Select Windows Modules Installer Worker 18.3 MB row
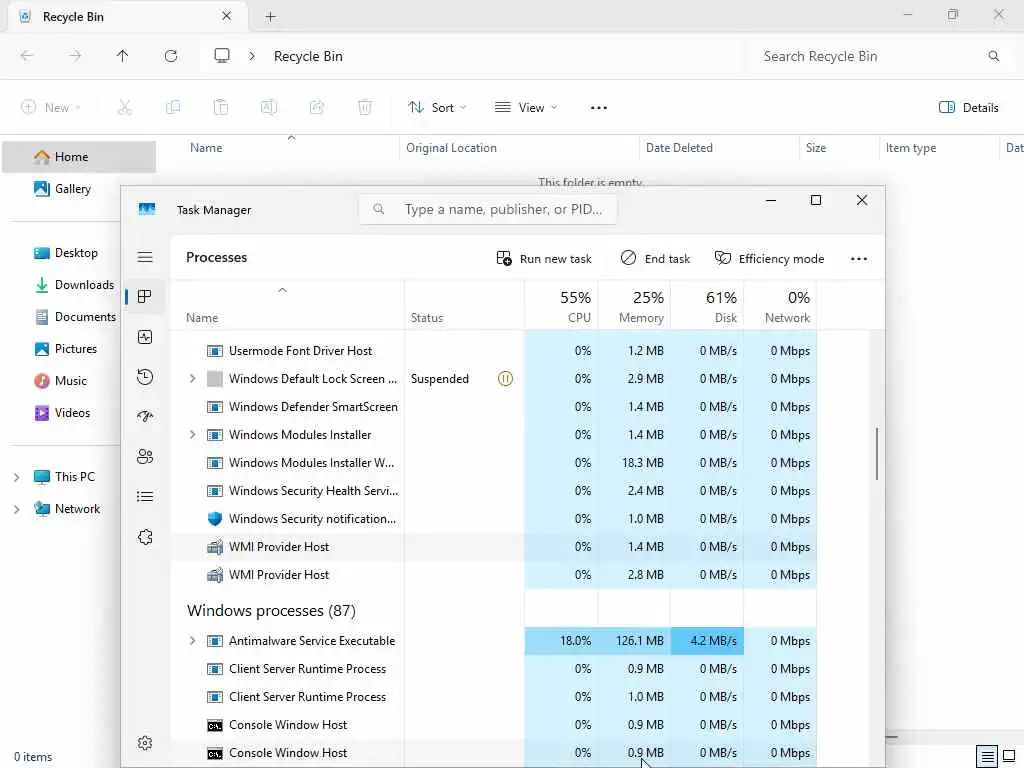1024x768 pixels. click(x=494, y=463)
